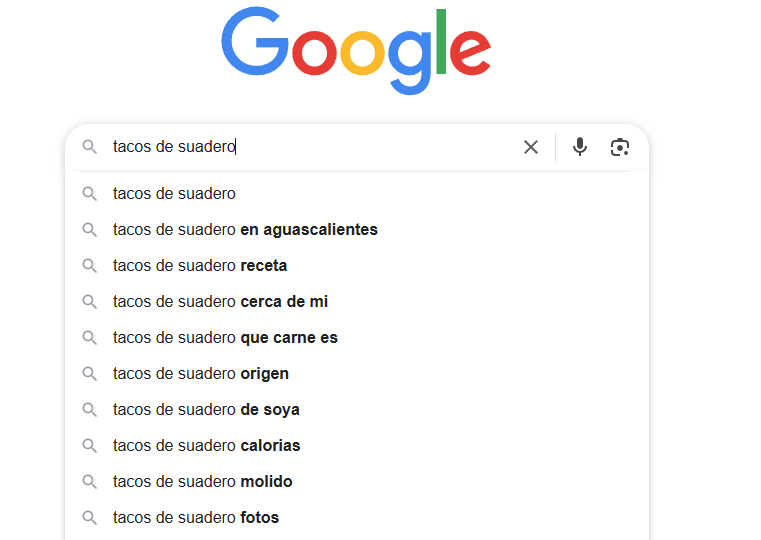Select 'tacos de suadero molido' suggestion
Screen dimensions: 761x540
point(202,482)
